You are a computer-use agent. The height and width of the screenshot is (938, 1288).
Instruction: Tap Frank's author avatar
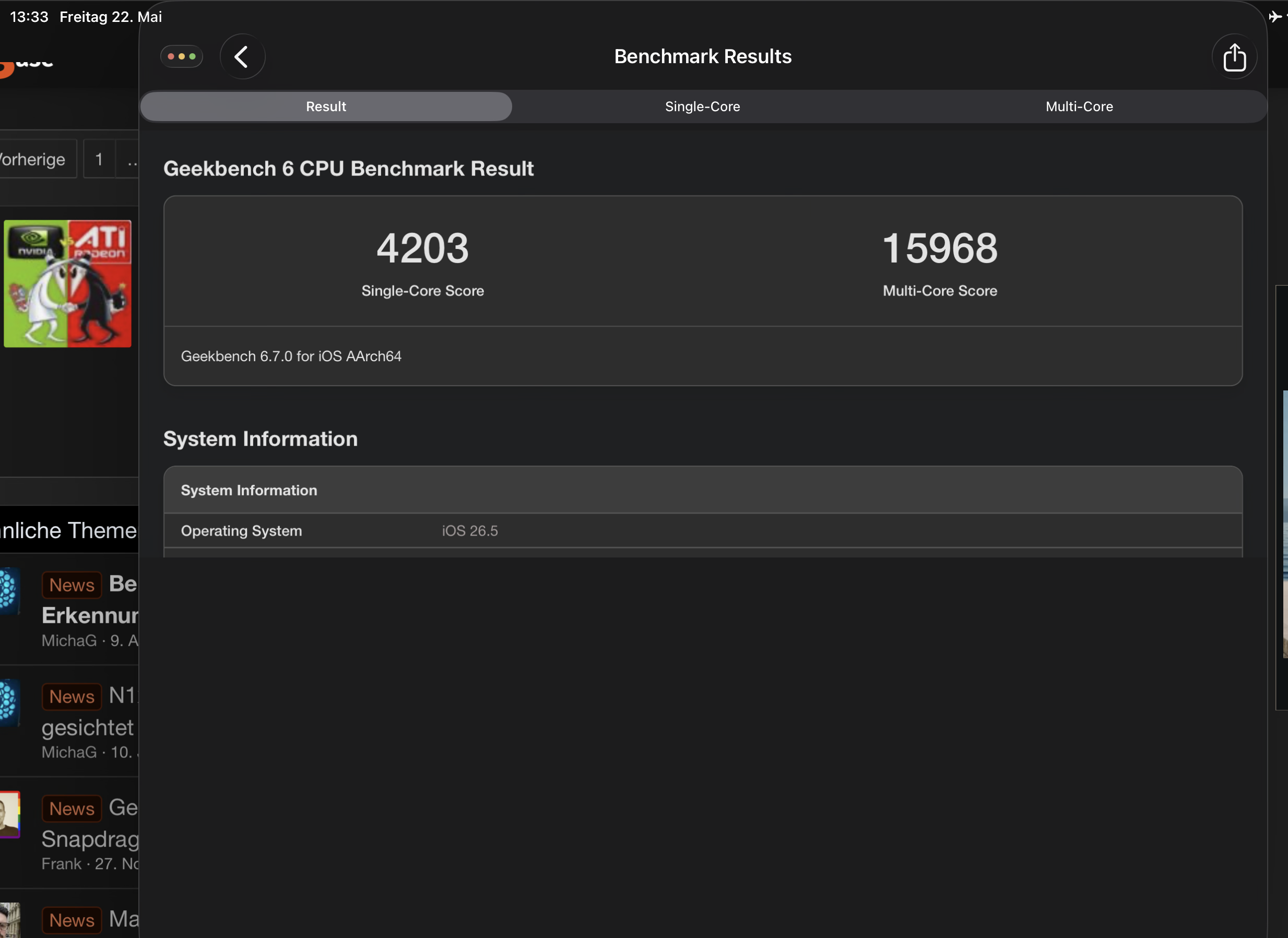click(x=9, y=814)
